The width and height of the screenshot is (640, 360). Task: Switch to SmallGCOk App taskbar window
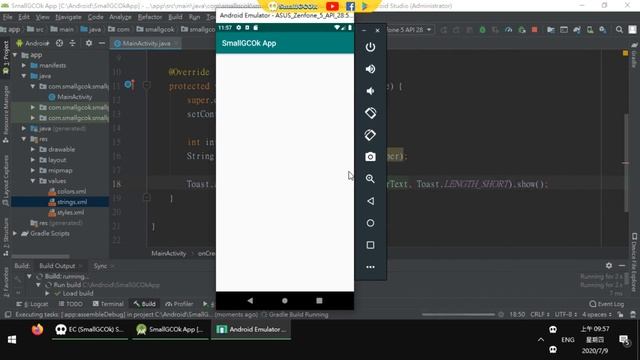(x=171, y=329)
